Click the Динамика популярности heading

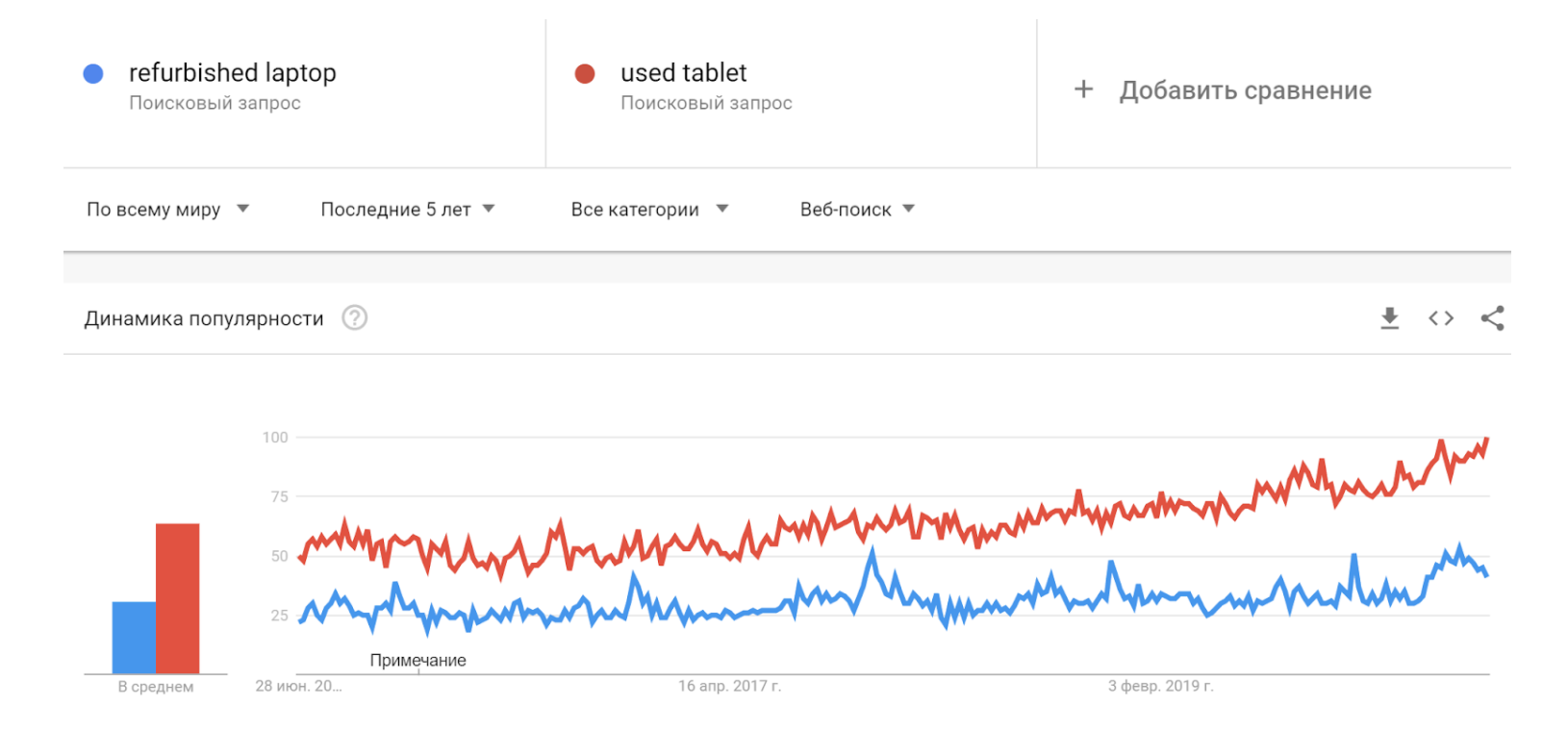[204, 318]
